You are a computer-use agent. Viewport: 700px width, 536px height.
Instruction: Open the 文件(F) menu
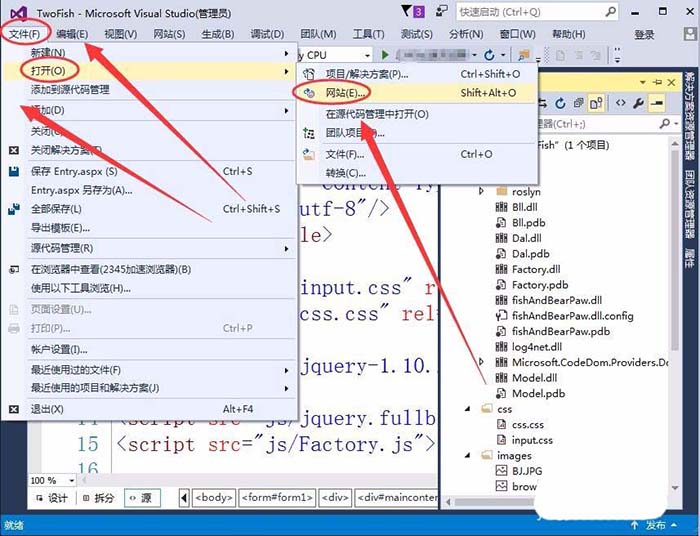click(x=25, y=34)
